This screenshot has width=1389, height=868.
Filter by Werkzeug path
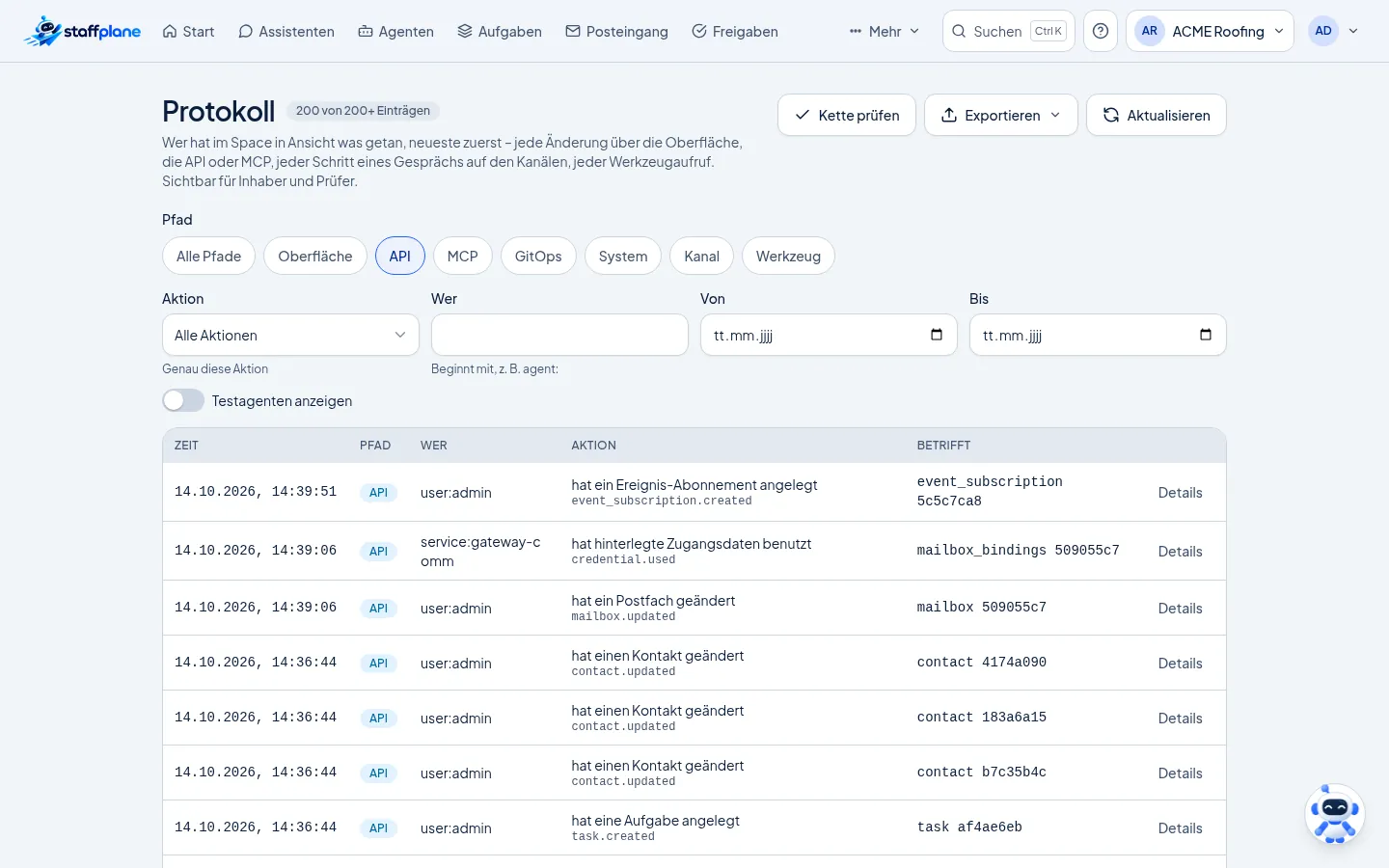[x=788, y=256]
